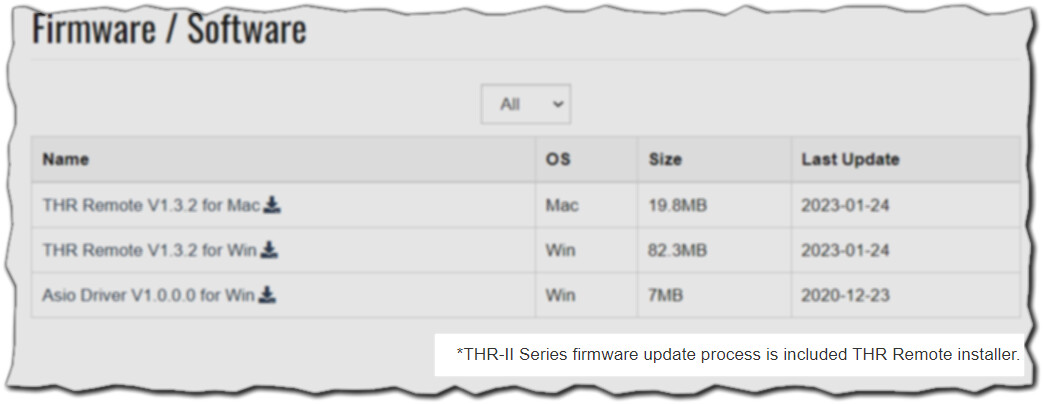This screenshot has width=1044, height=404.
Task: Click the Size column header
Action: (665, 159)
